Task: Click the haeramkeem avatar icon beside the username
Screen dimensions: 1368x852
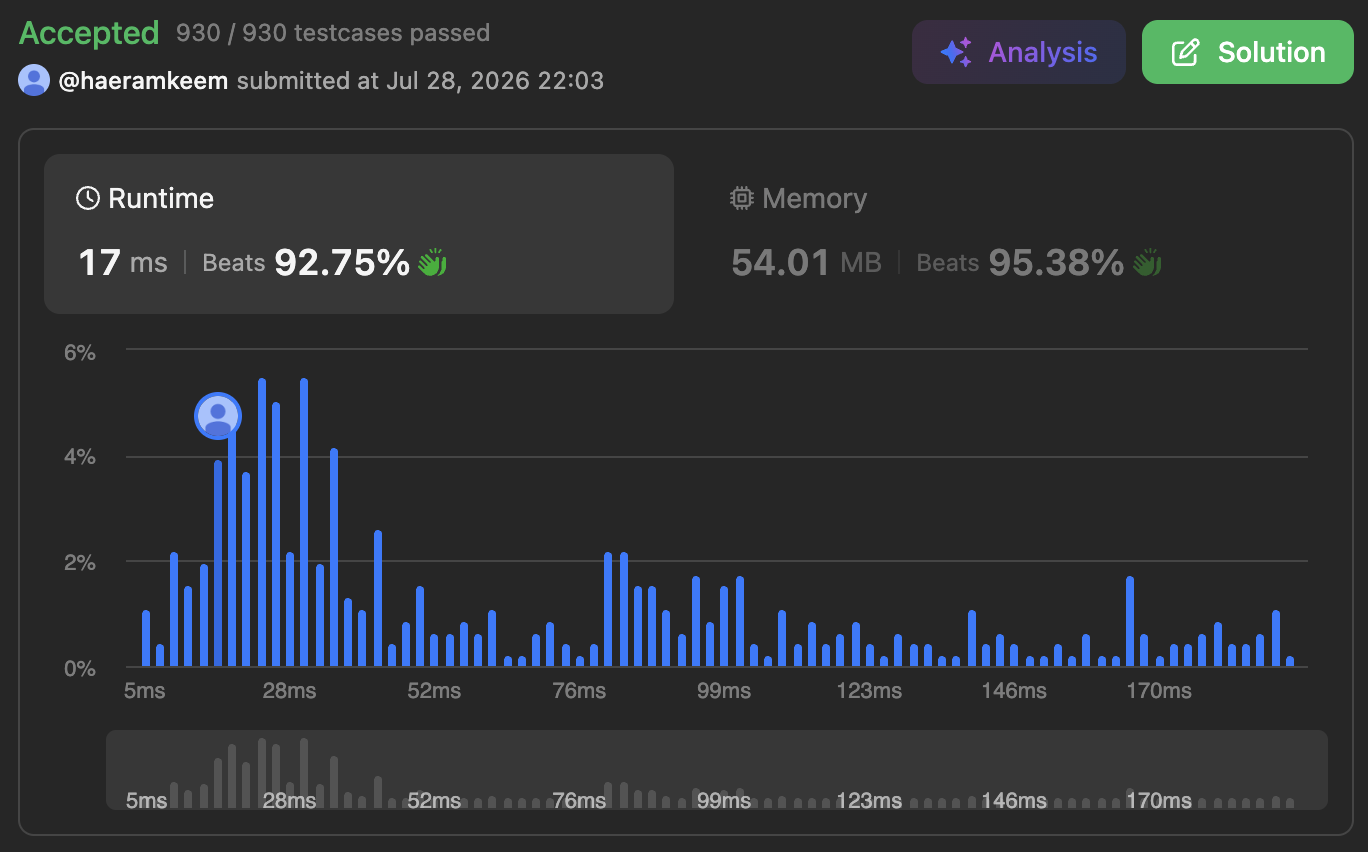Action: [x=34, y=80]
